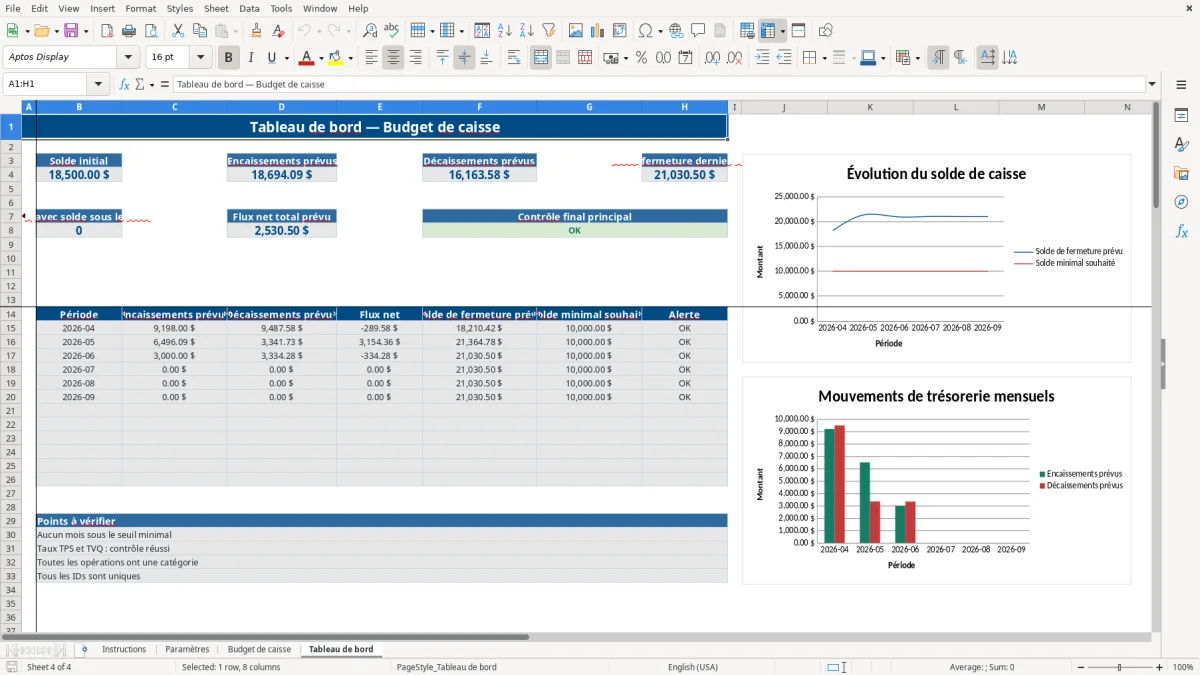Select column header D
The width and height of the screenshot is (1200, 675).
click(281, 107)
